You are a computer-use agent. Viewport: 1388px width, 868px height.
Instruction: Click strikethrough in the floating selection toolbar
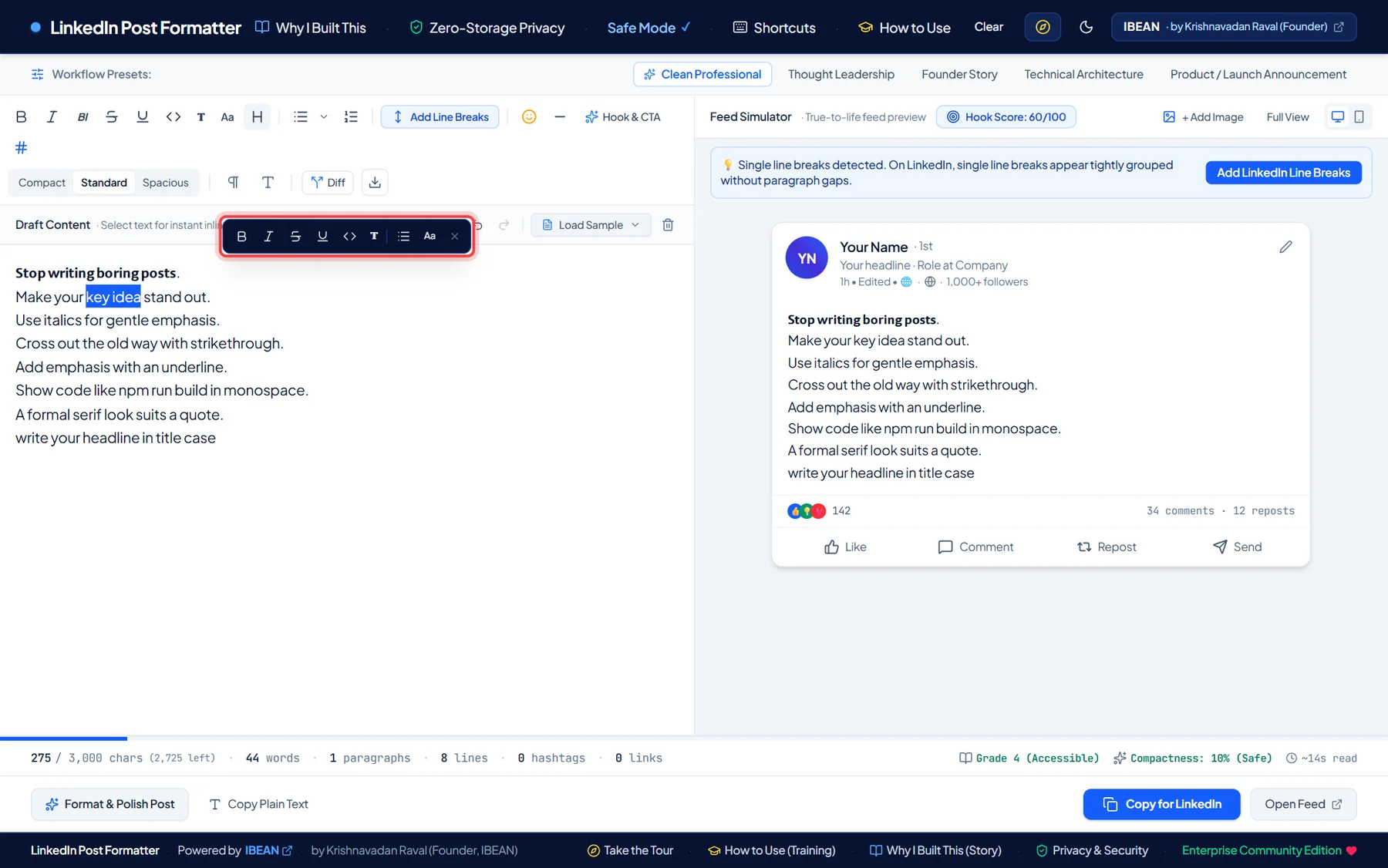[x=295, y=236]
